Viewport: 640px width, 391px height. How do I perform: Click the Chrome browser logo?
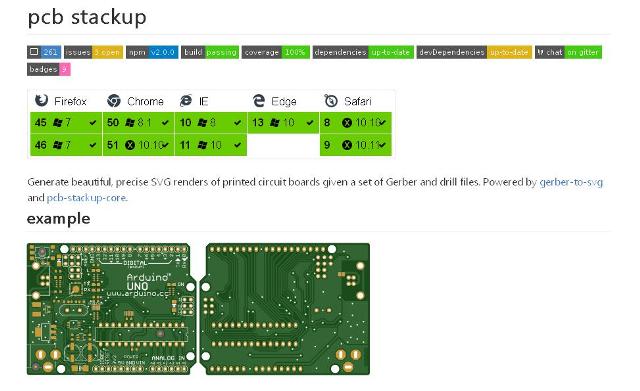point(113,100)
